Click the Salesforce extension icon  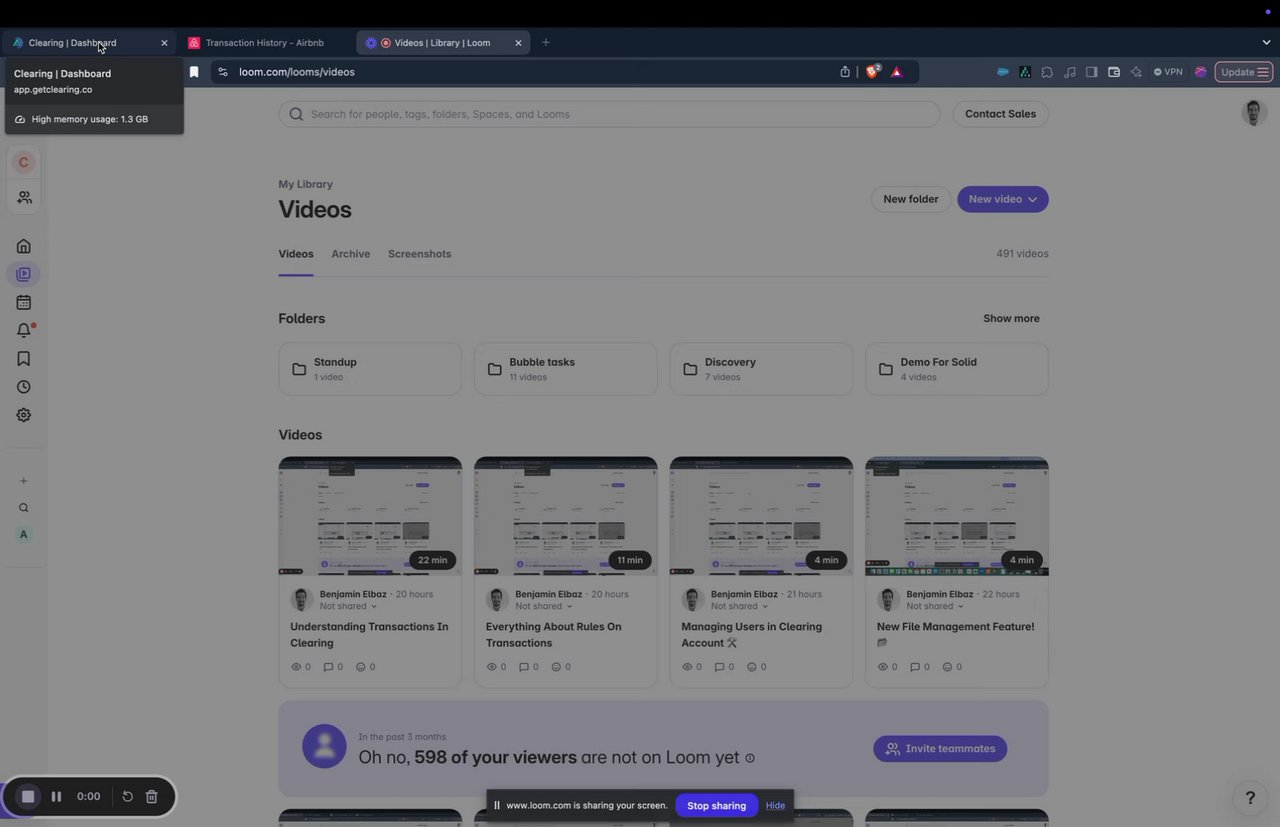(1003, 72)
